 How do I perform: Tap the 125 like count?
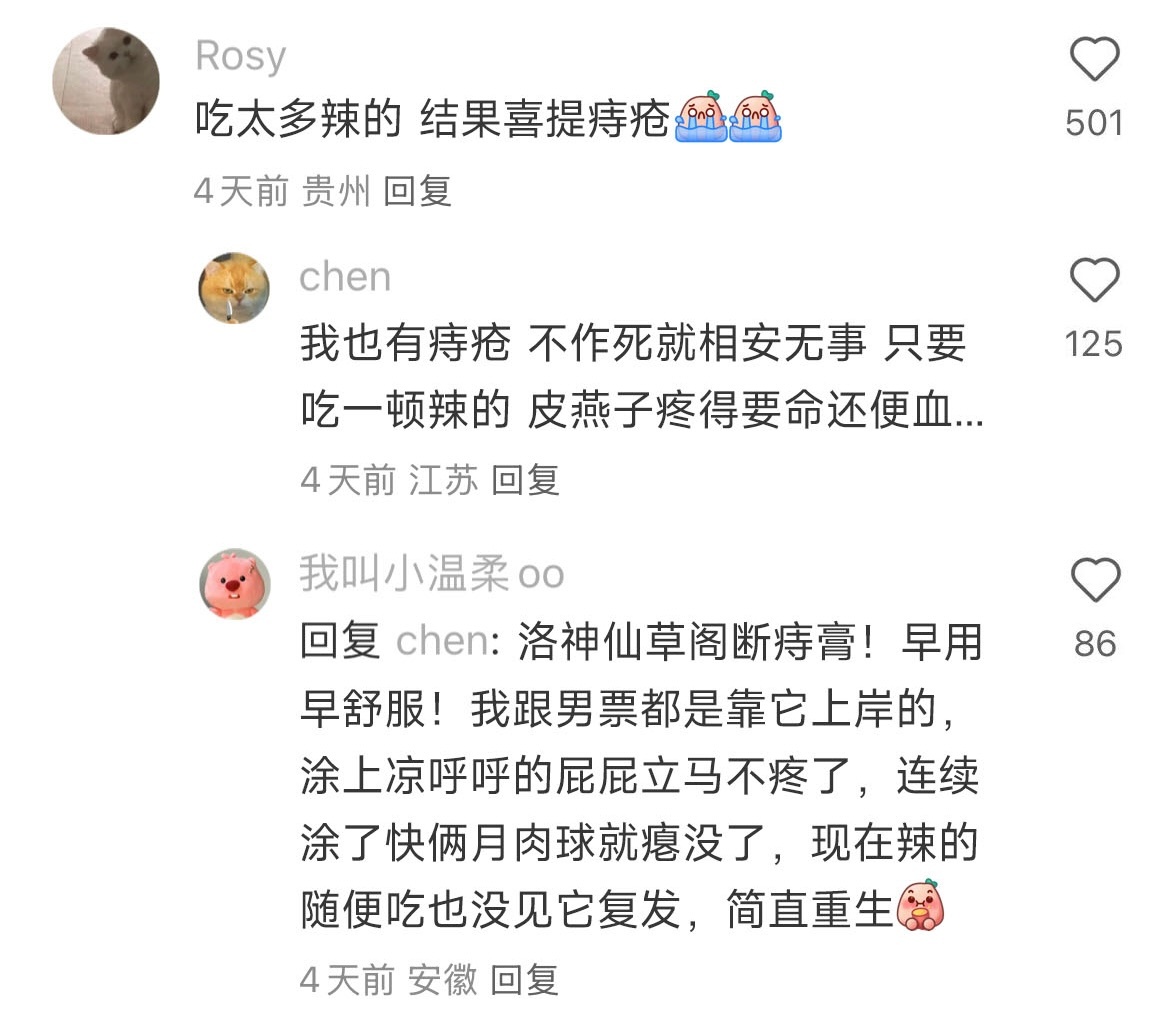(x=1094, y=345)
